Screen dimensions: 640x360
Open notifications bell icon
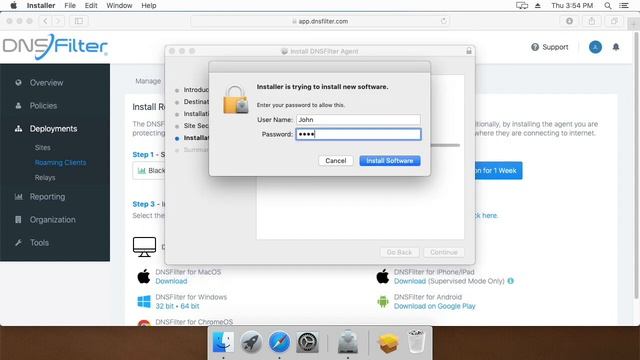(616, 47)
